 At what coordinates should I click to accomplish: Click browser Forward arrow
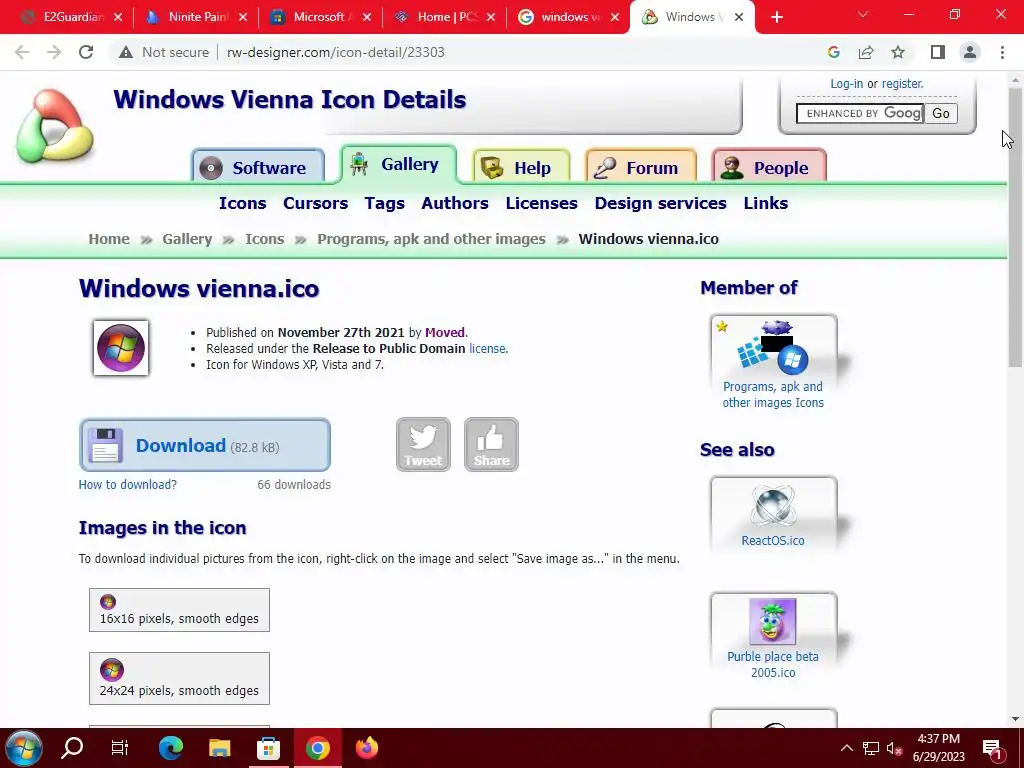[54, 52]
